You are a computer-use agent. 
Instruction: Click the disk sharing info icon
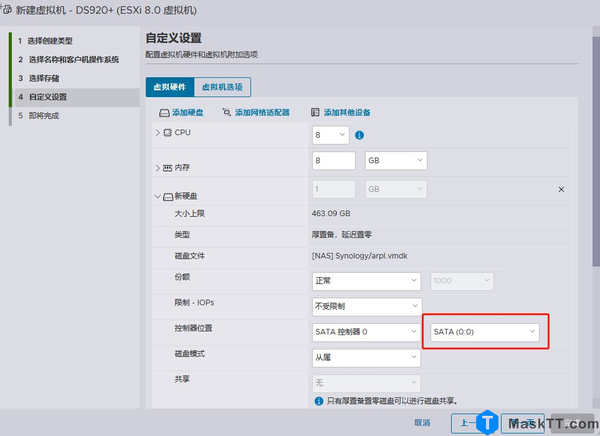point(319,401)
